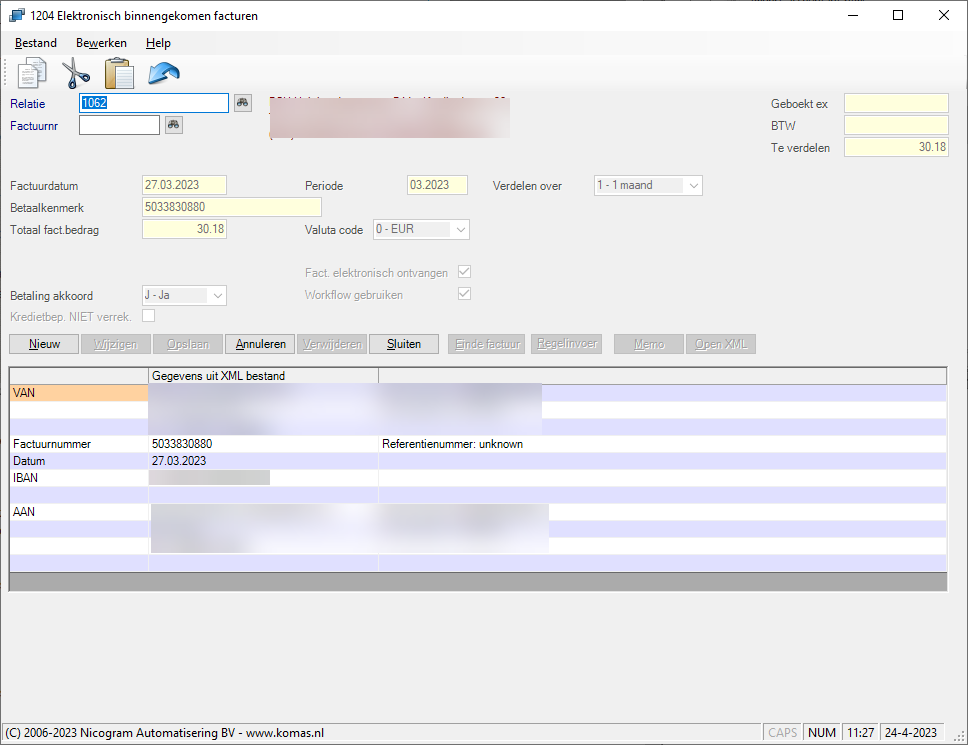Click the Wijzigen button
The image size is (968, 745).
[115, 344]
